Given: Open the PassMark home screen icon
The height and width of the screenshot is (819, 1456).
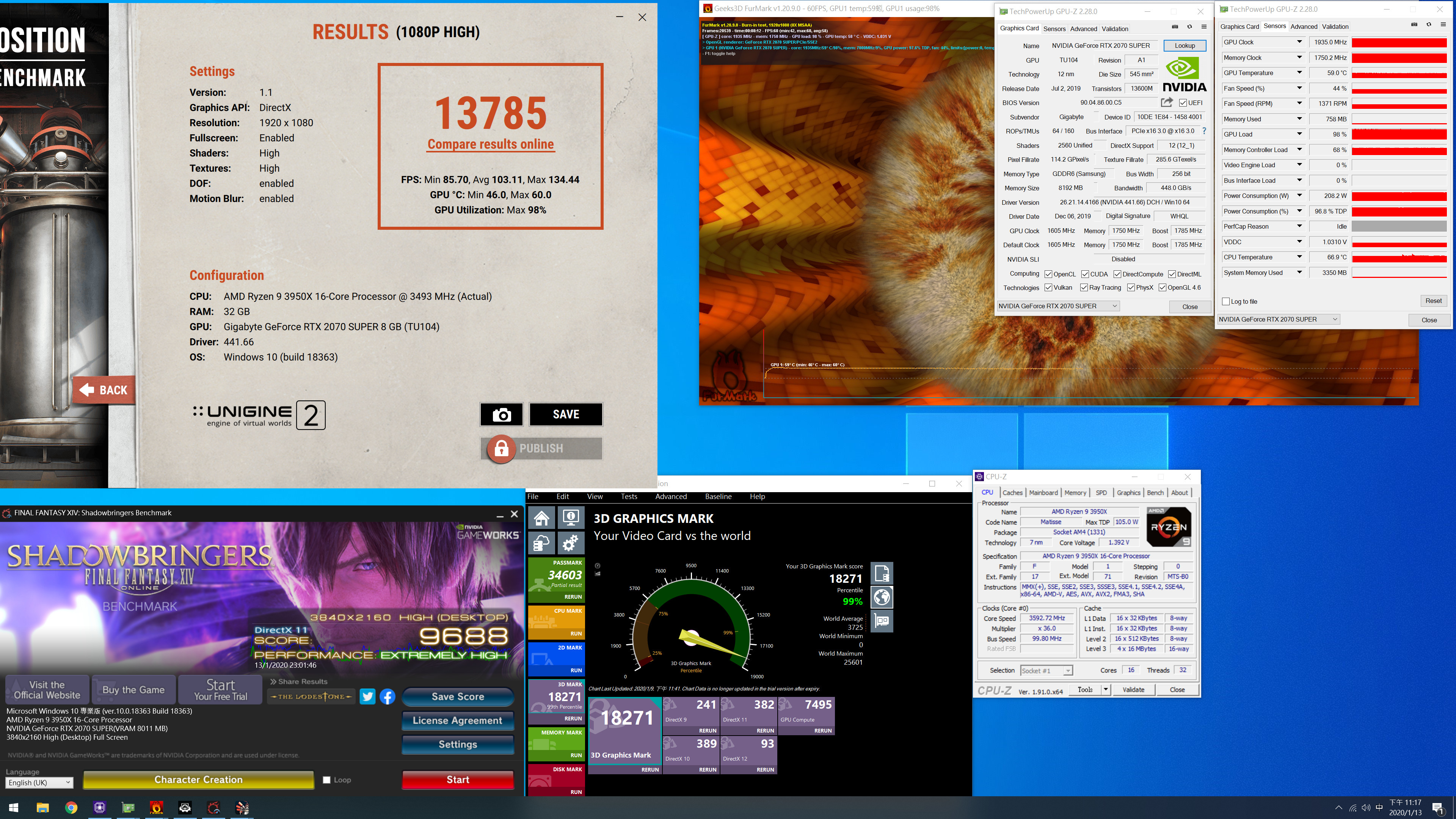Looking at the screenshot, I should (541, 517).
